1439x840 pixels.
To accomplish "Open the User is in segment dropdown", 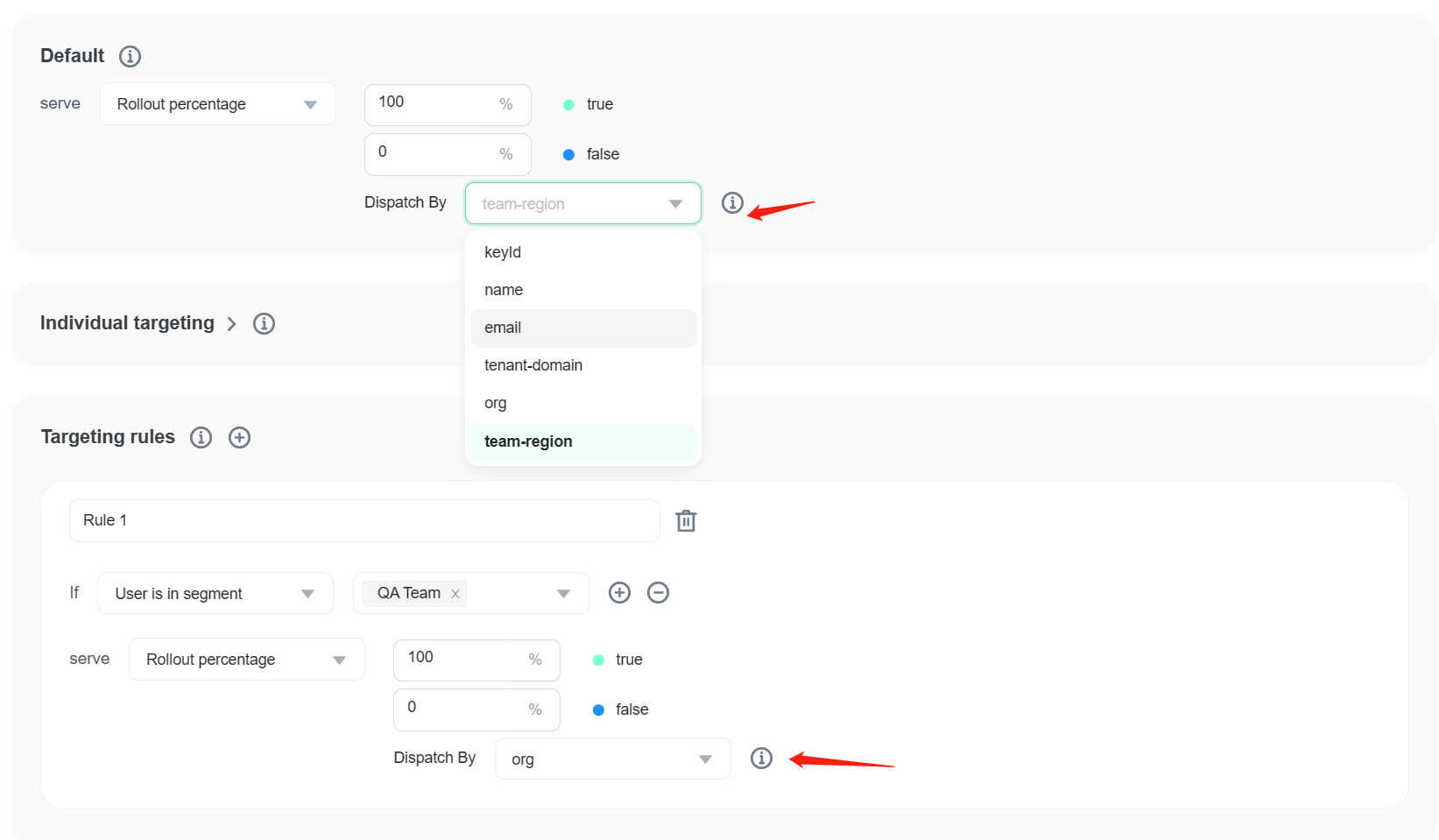I will click(x=215, y=594).
